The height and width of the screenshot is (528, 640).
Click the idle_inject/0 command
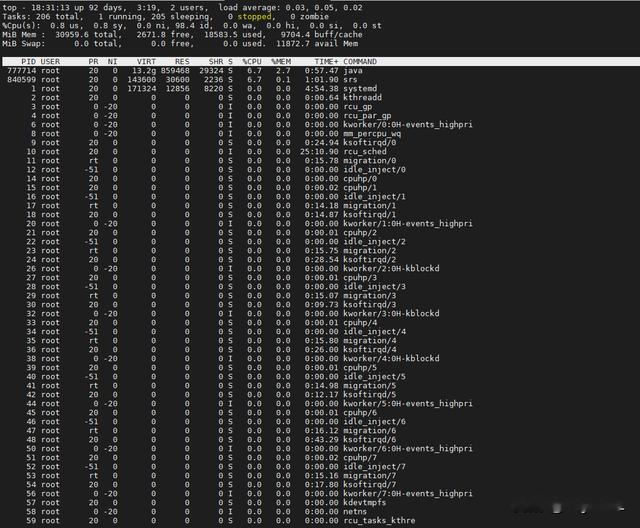(374, 169)
